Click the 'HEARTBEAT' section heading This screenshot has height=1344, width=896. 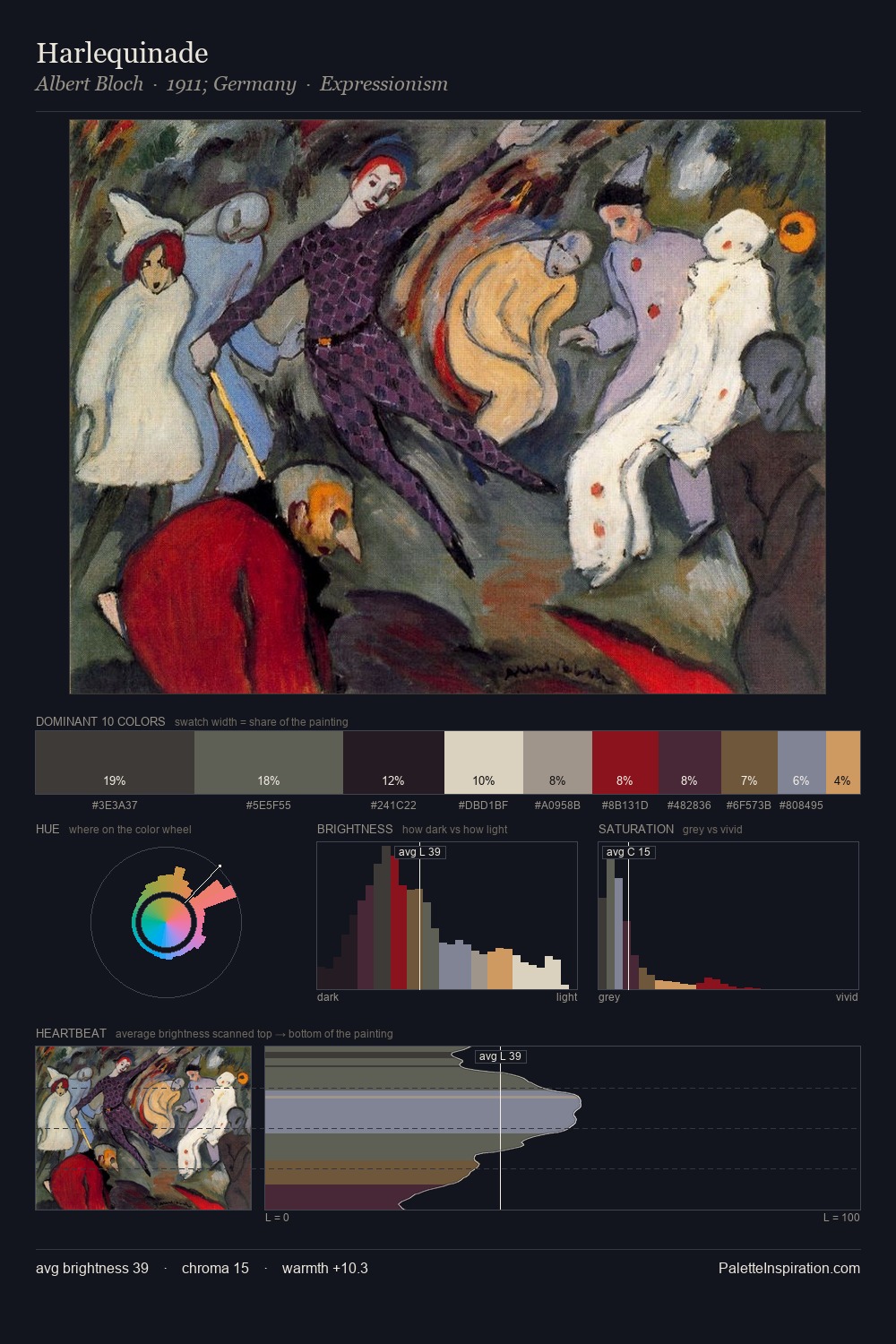71,1033
